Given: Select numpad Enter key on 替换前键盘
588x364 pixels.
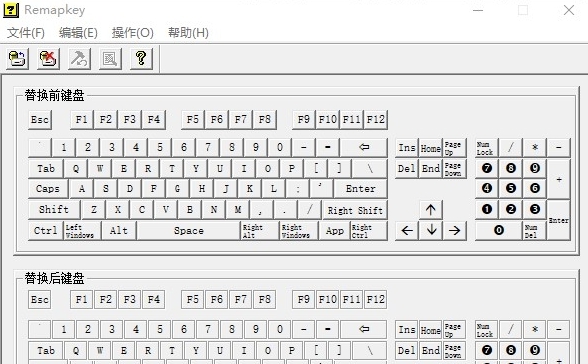Looking at the screenshot, I should tap(559, 220).
